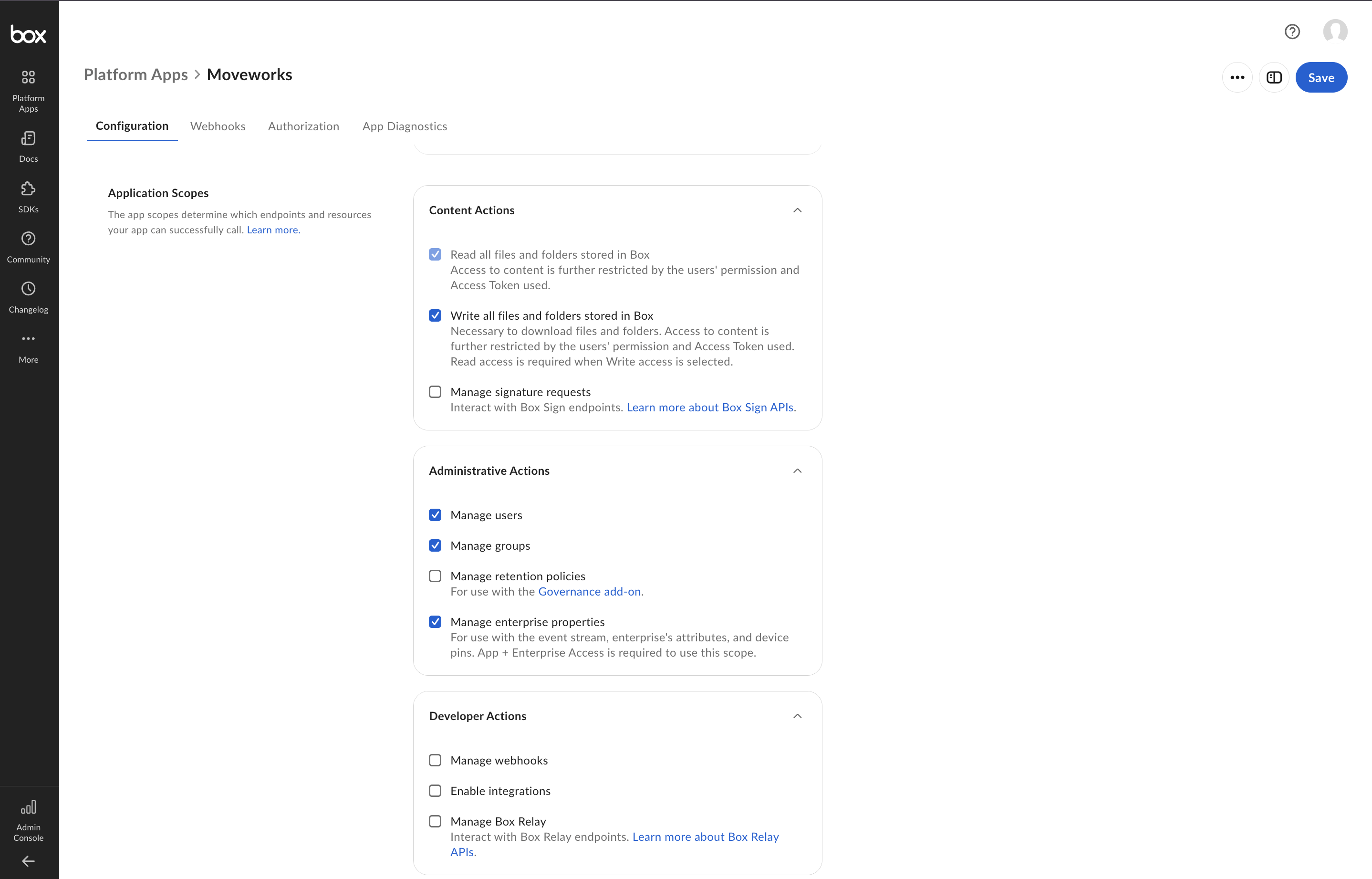1372x879 pixels.
Task: Check Enable integrations box
Action: click(x=435, y=791)
